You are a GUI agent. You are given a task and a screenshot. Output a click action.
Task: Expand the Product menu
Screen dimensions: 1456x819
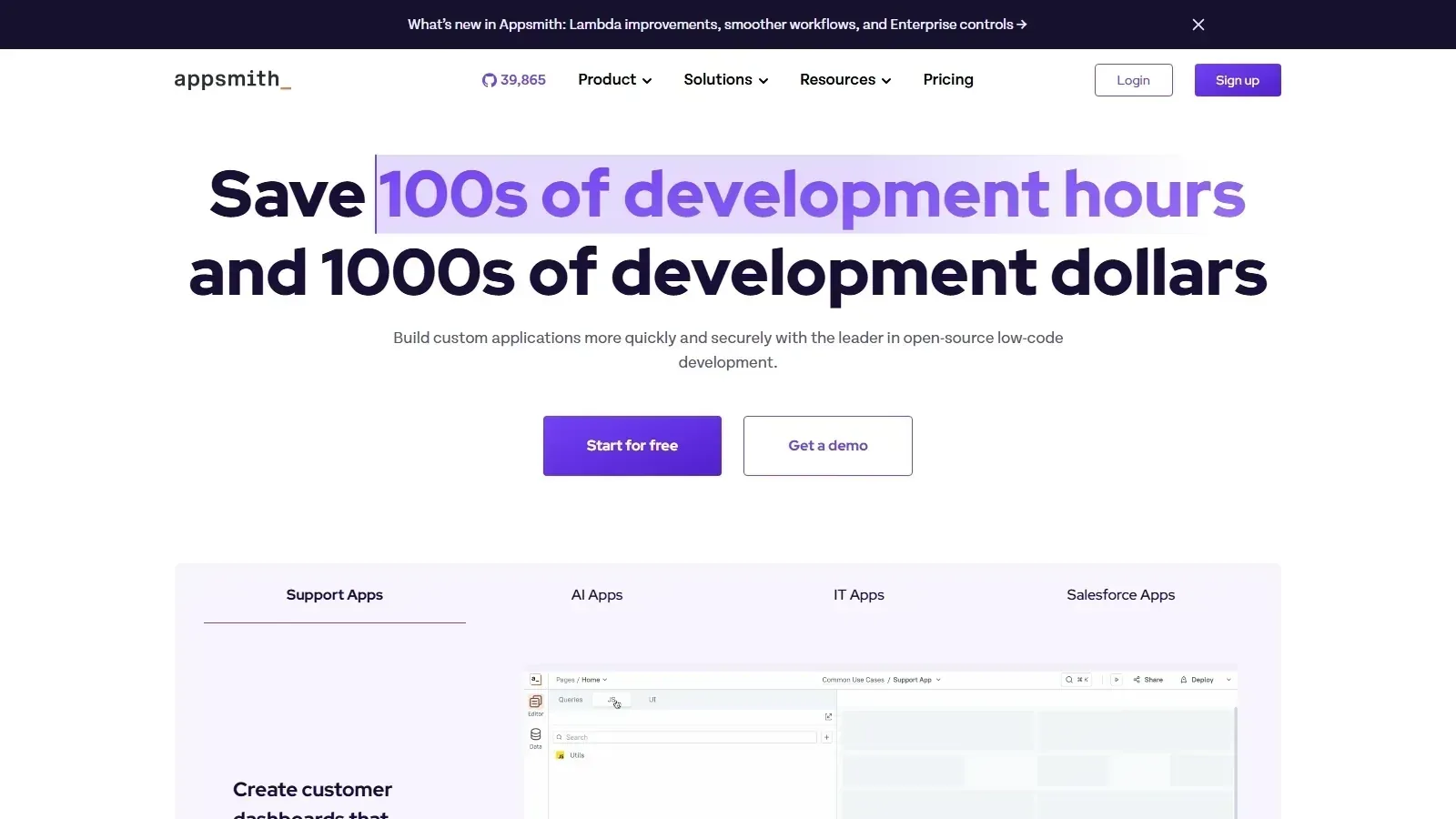615,80
